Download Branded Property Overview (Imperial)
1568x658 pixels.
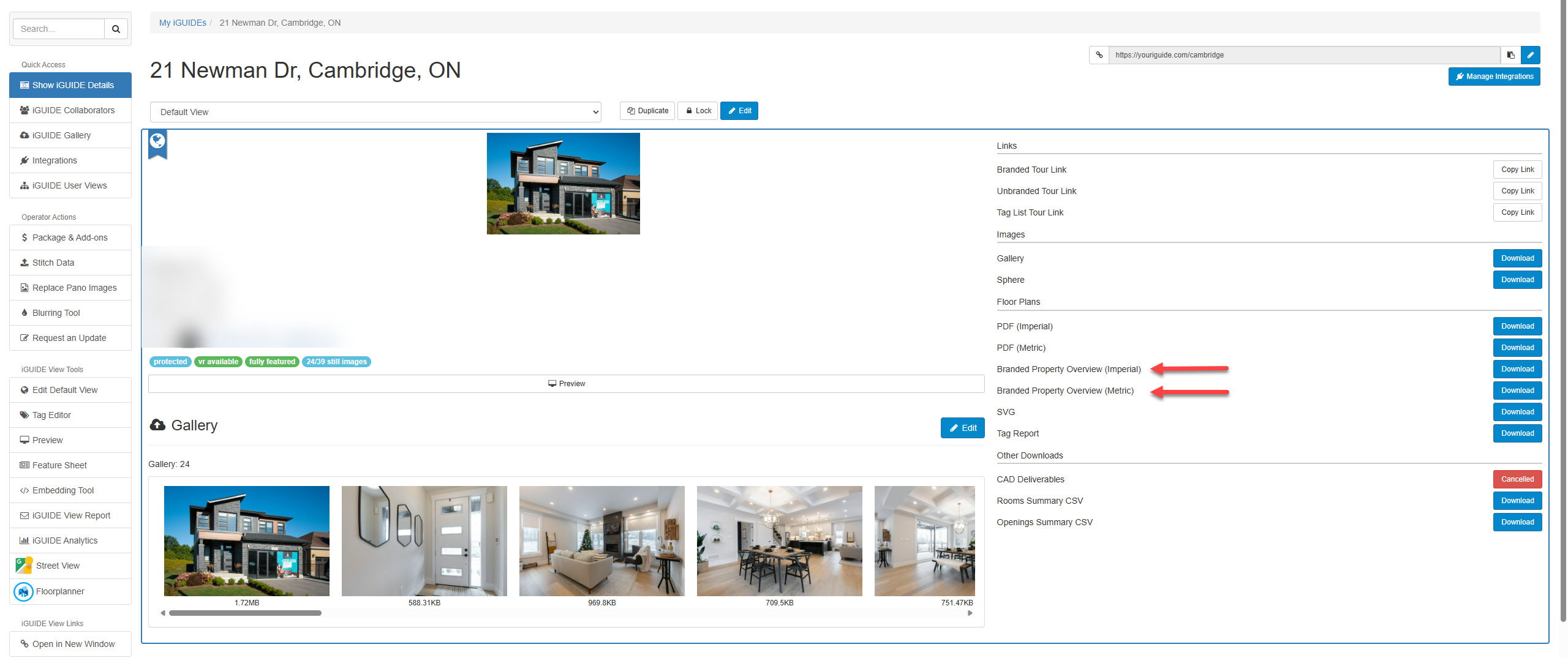pyautogui.click(x=1517, y=369)
